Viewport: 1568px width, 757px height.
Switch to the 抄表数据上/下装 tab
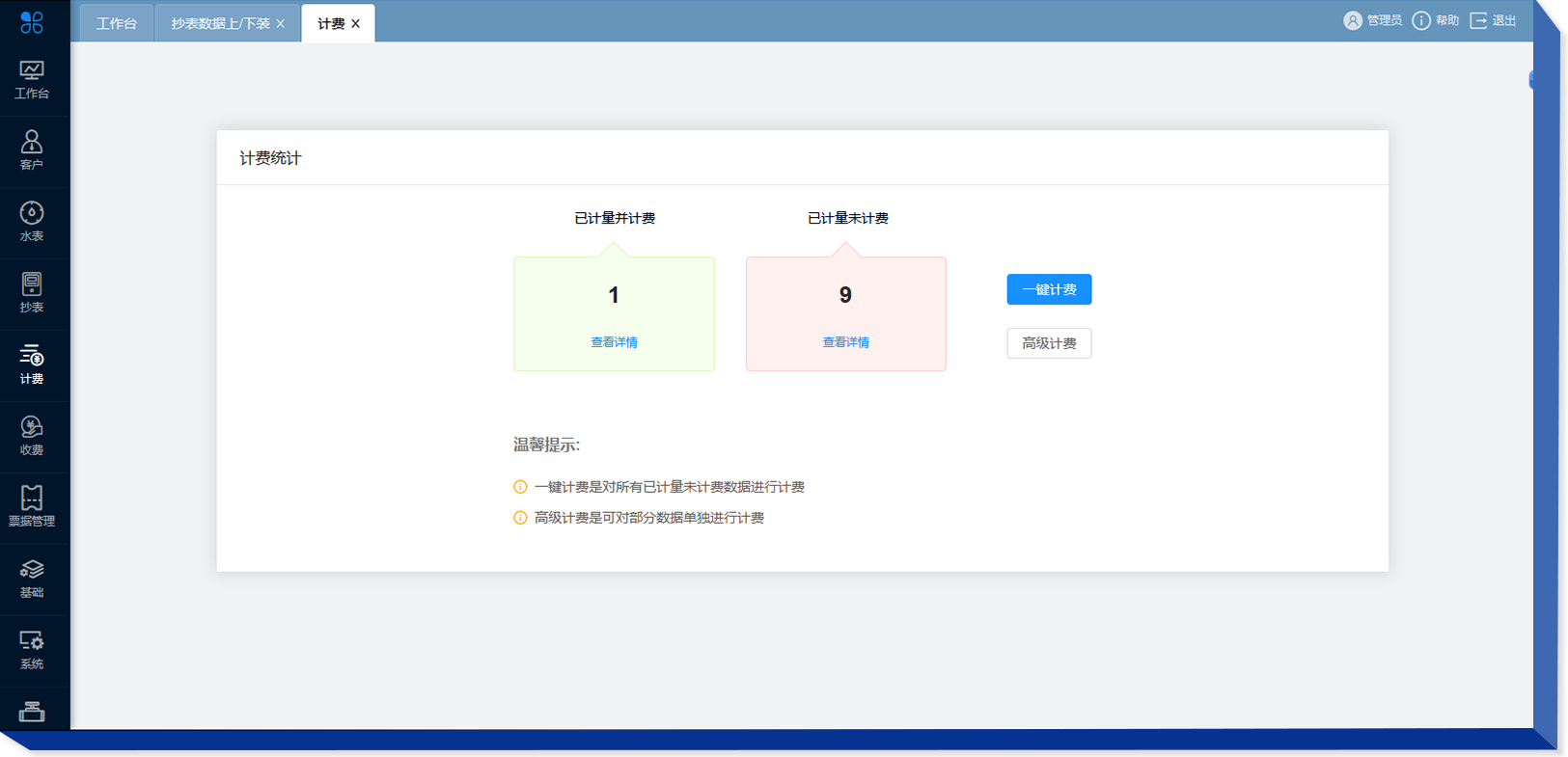point(220,23)
